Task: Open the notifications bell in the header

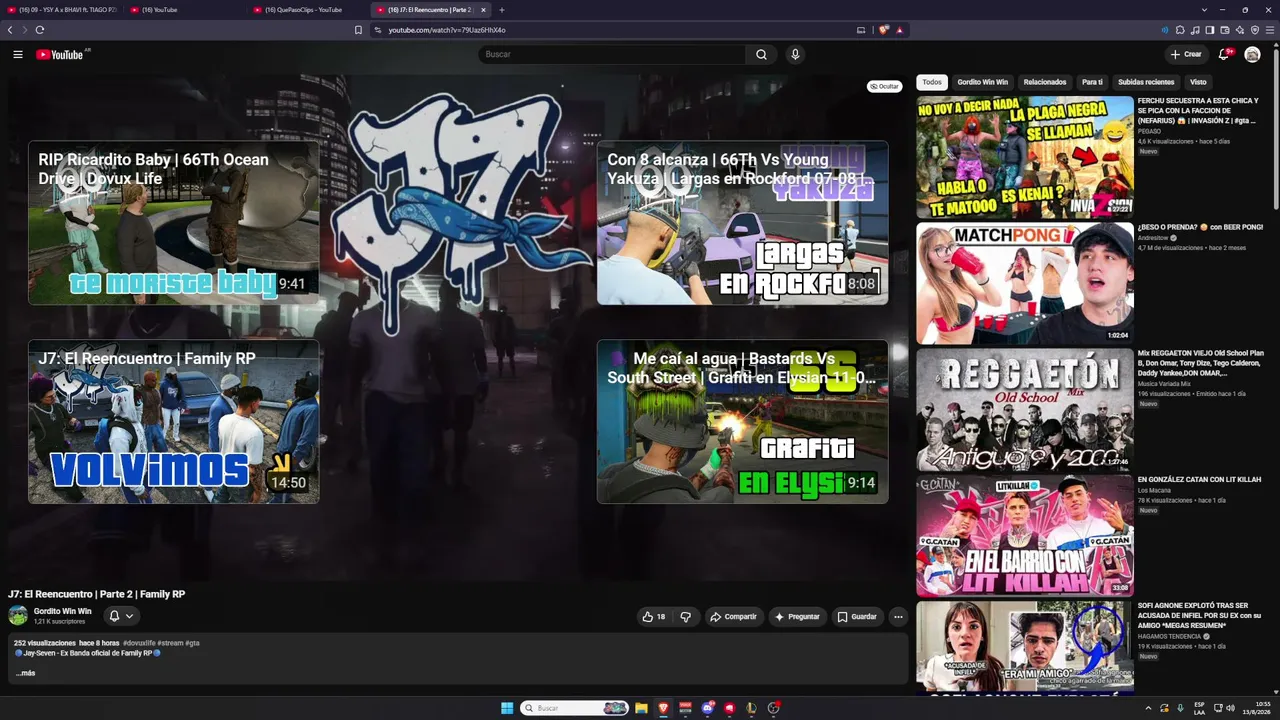Action: [x=1224, y=54]
